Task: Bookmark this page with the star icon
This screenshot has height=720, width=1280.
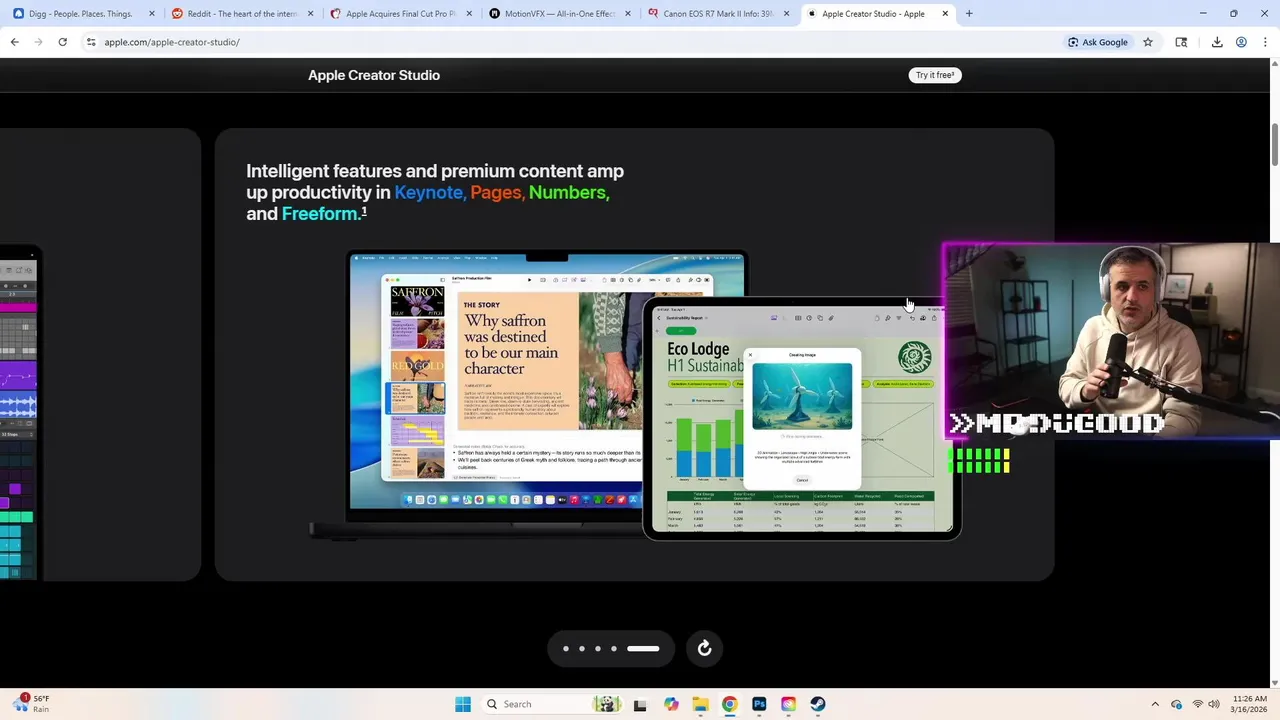Action: click(1148, 42)
